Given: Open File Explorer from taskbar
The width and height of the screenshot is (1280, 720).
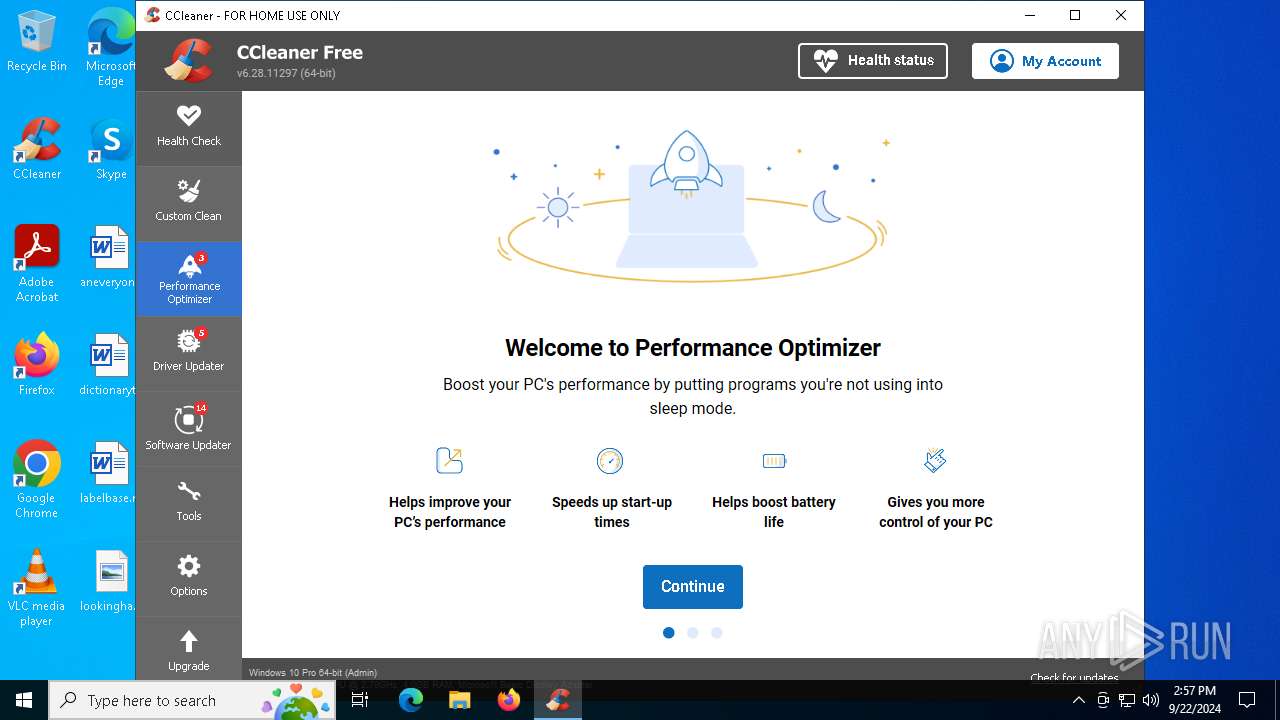Looking at the screenshot, I should 459,700.
